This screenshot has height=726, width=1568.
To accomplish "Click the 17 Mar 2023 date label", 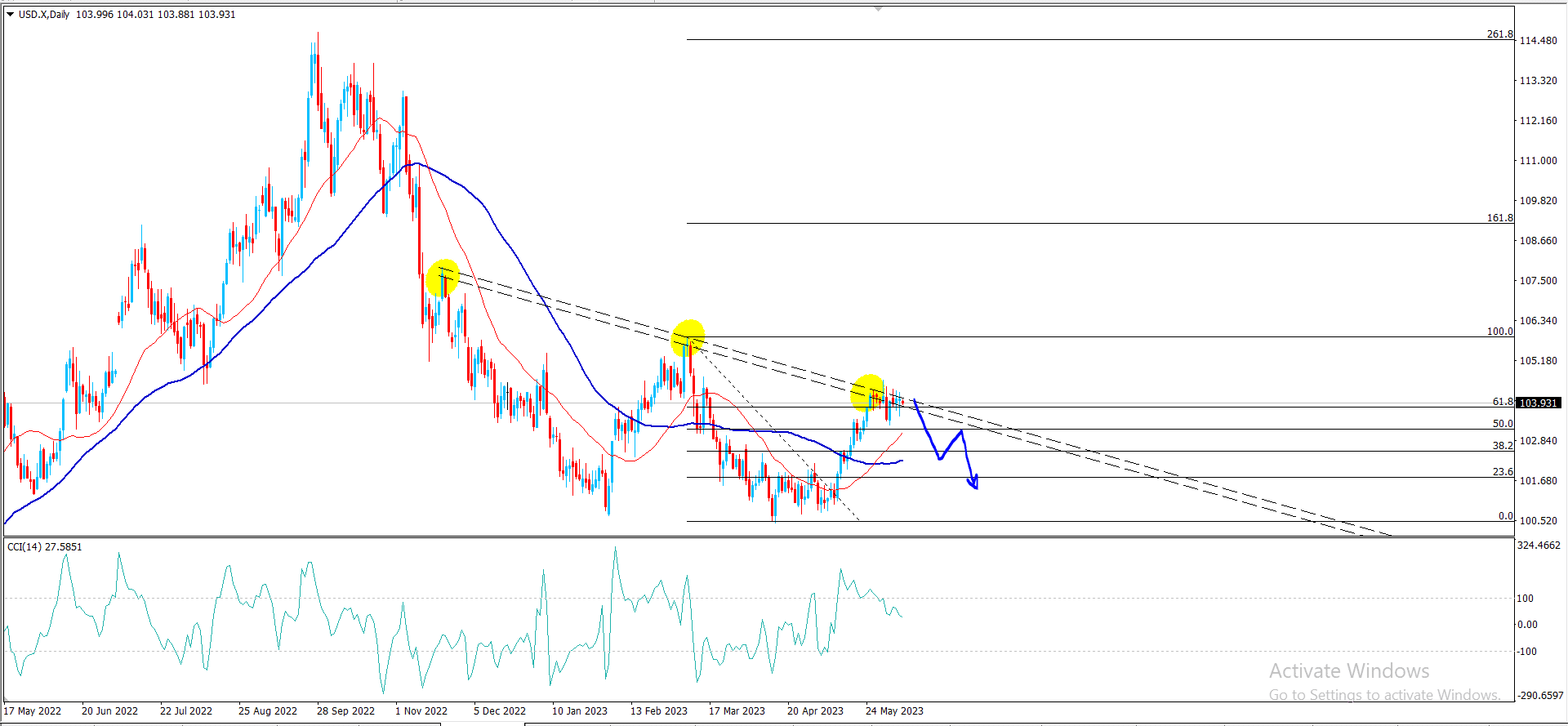I will pos(737,711).
